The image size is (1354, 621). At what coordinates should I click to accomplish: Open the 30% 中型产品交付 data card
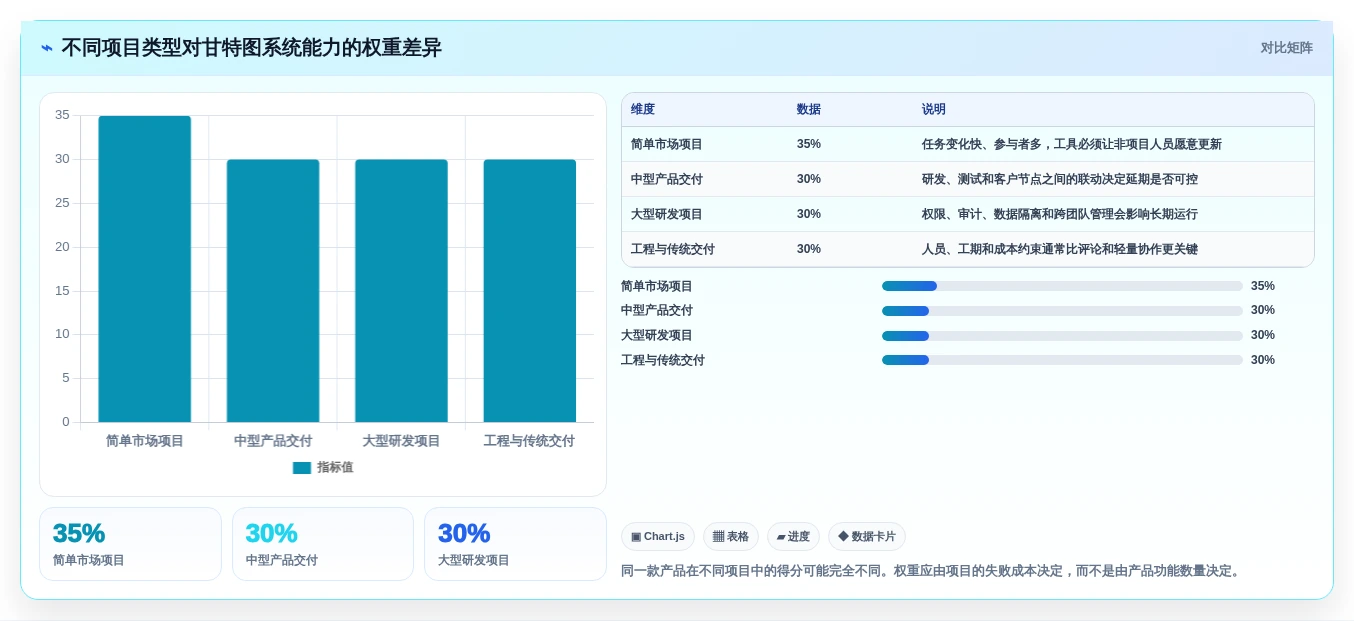click(323, 544)
